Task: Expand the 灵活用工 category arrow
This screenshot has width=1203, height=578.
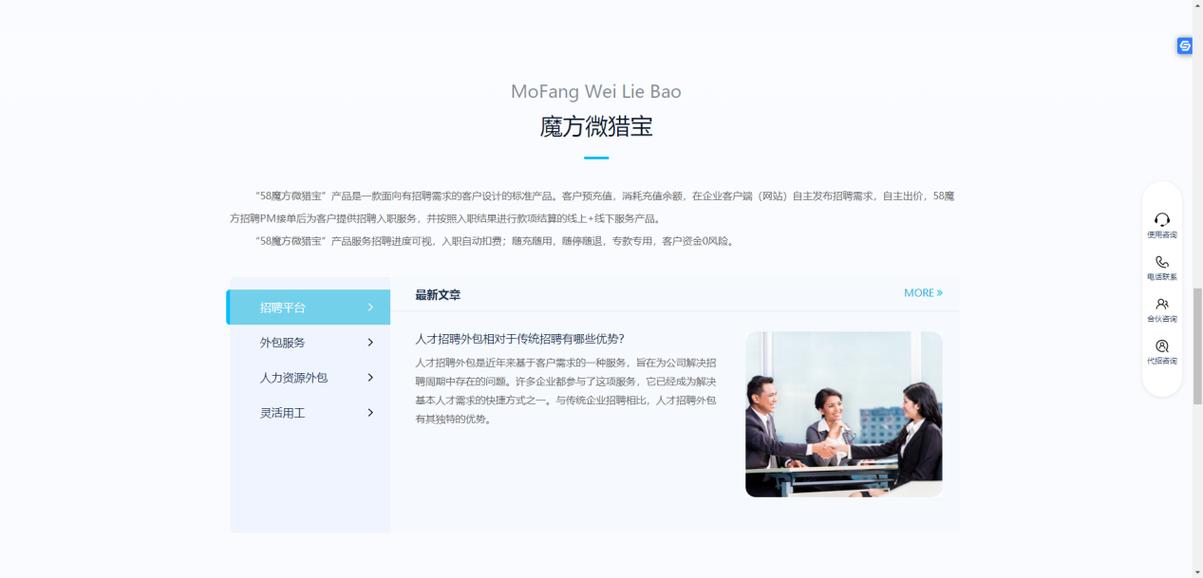Action: pyautogui.click(x=371, y=412)
